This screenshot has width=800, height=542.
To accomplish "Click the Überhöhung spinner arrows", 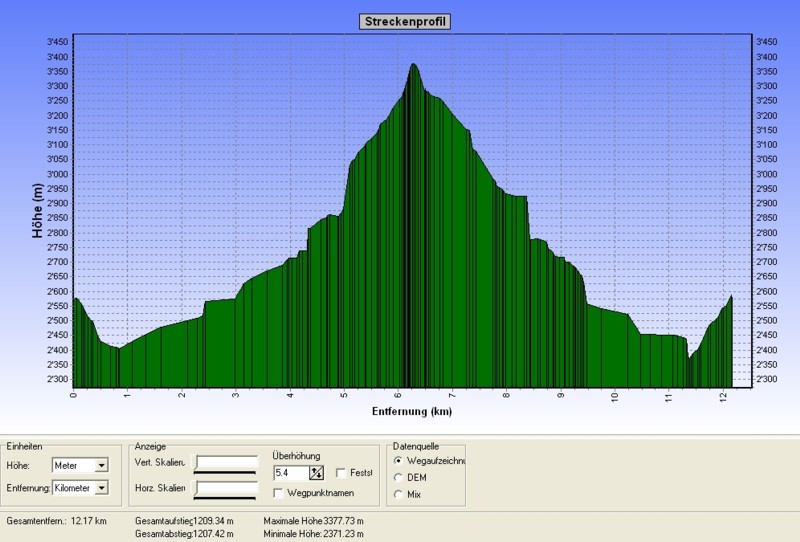I will [317, 473].
